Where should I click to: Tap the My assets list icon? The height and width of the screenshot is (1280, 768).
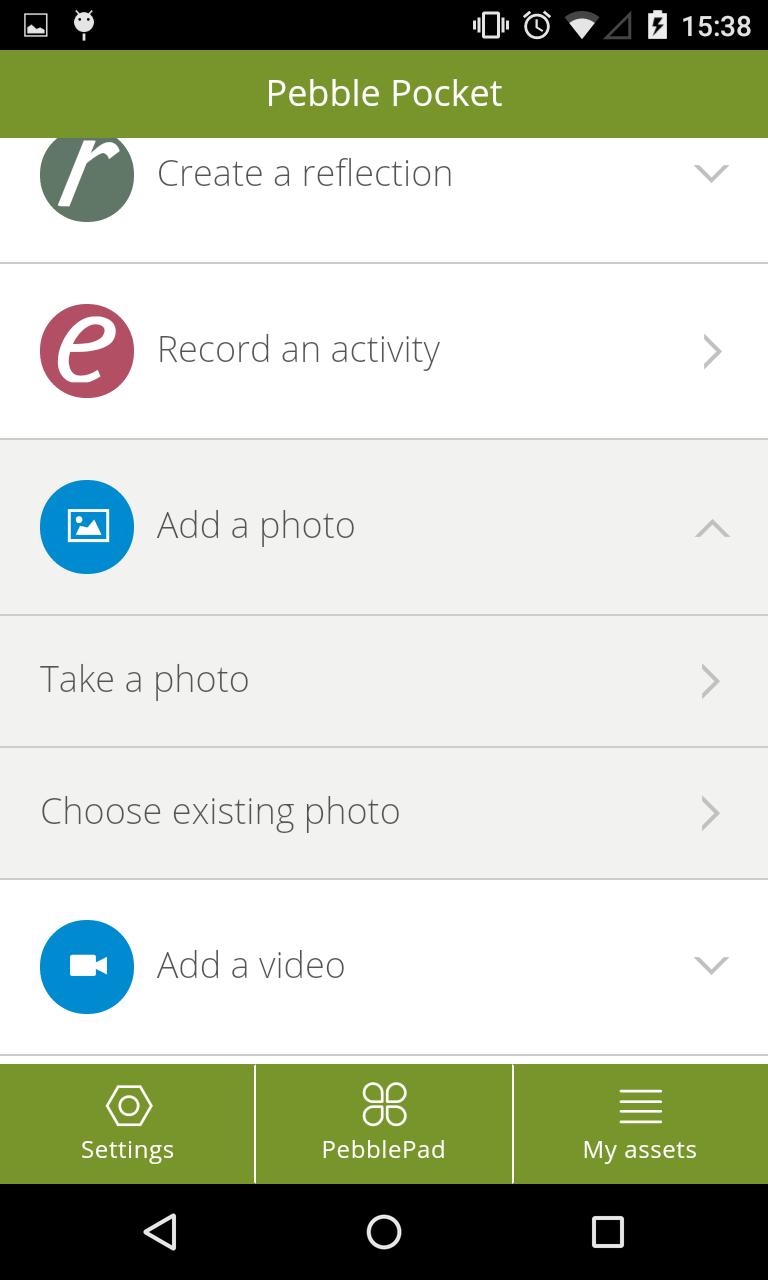click(640, 1106)
